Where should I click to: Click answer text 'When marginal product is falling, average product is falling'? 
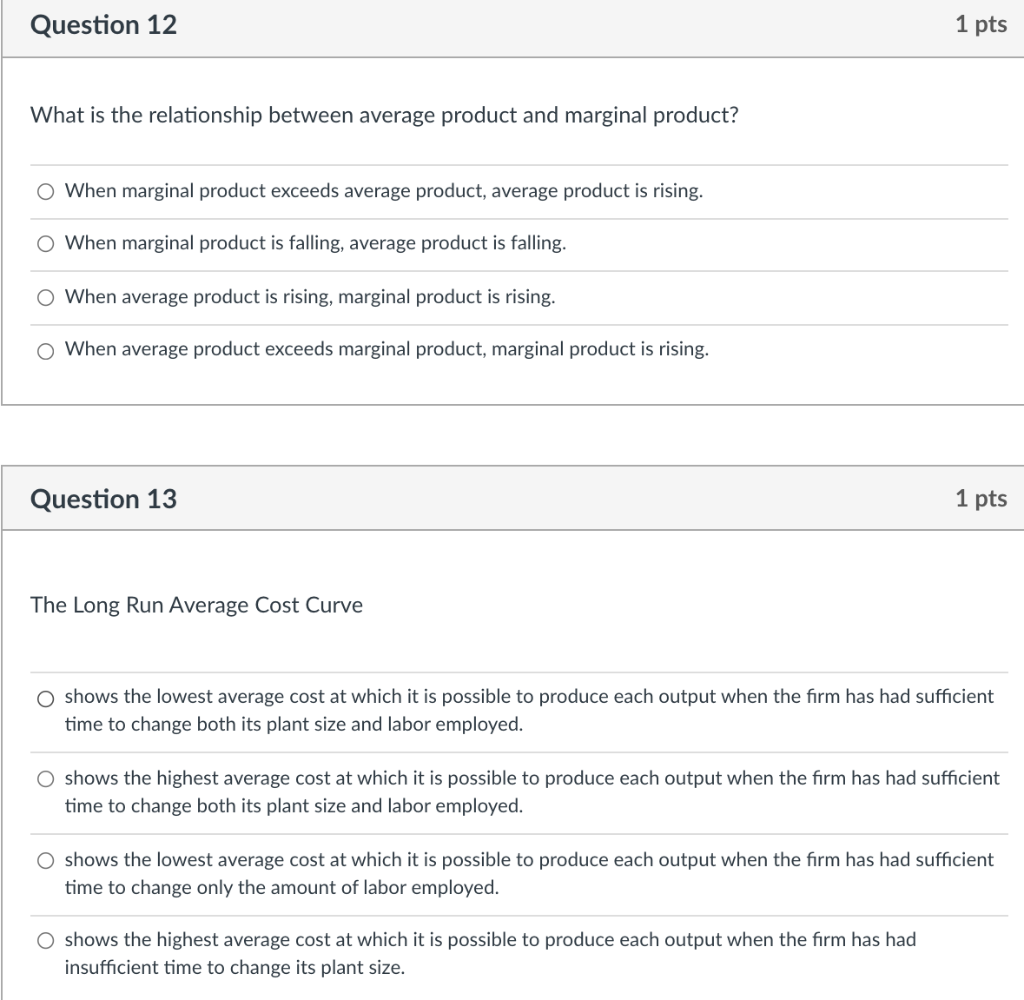point(315,243)
